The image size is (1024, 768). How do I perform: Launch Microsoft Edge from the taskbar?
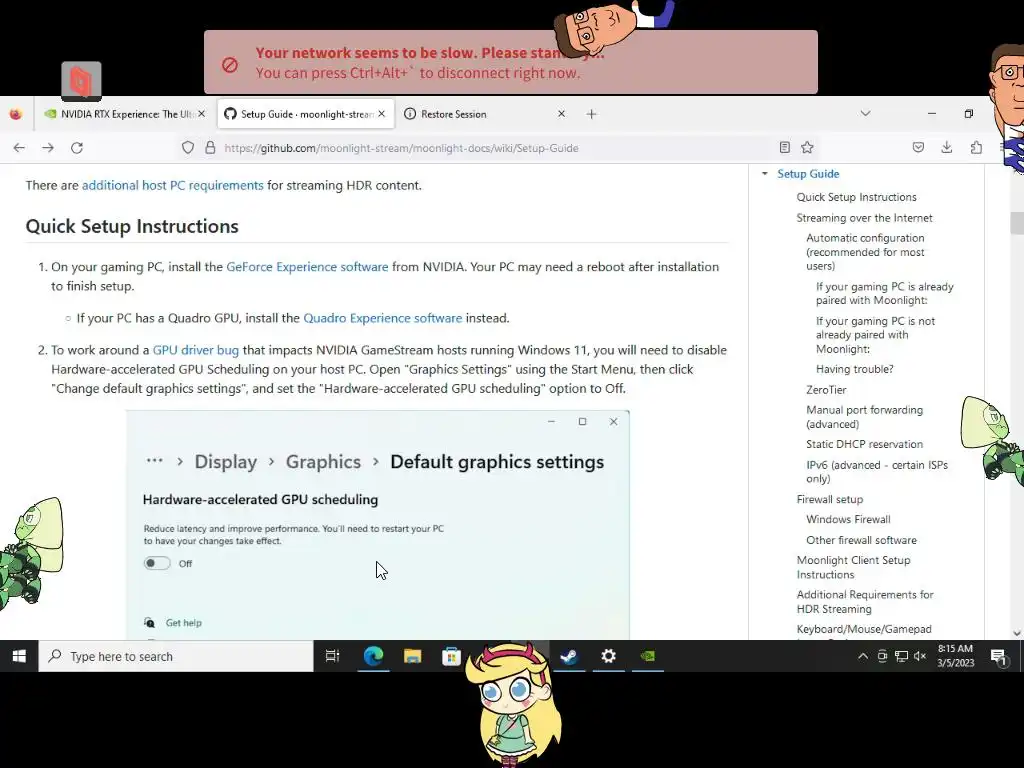pyautogui.click(x=373, y=656)
